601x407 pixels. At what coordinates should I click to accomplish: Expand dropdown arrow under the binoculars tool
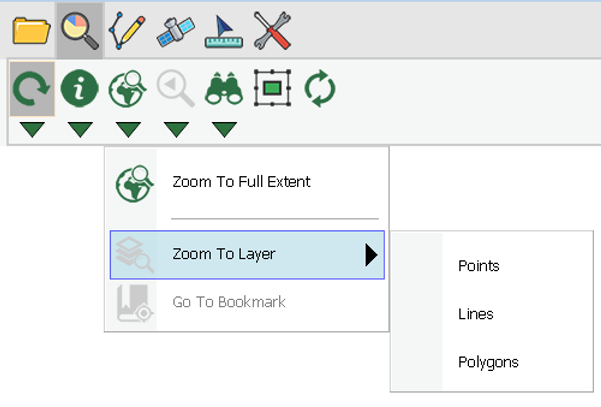224,130
